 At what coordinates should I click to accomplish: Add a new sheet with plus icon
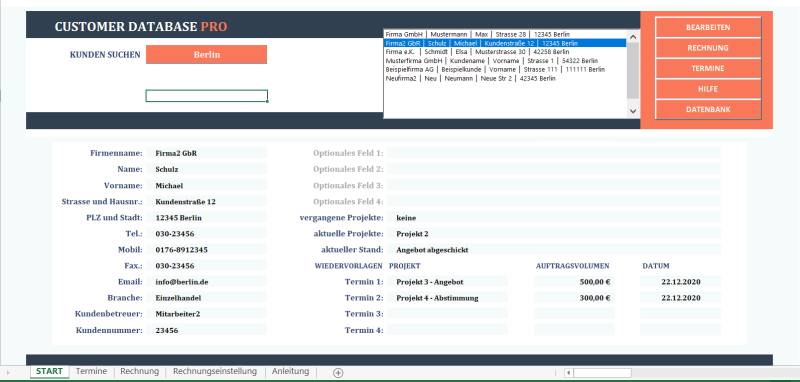[x=338, y=373]
